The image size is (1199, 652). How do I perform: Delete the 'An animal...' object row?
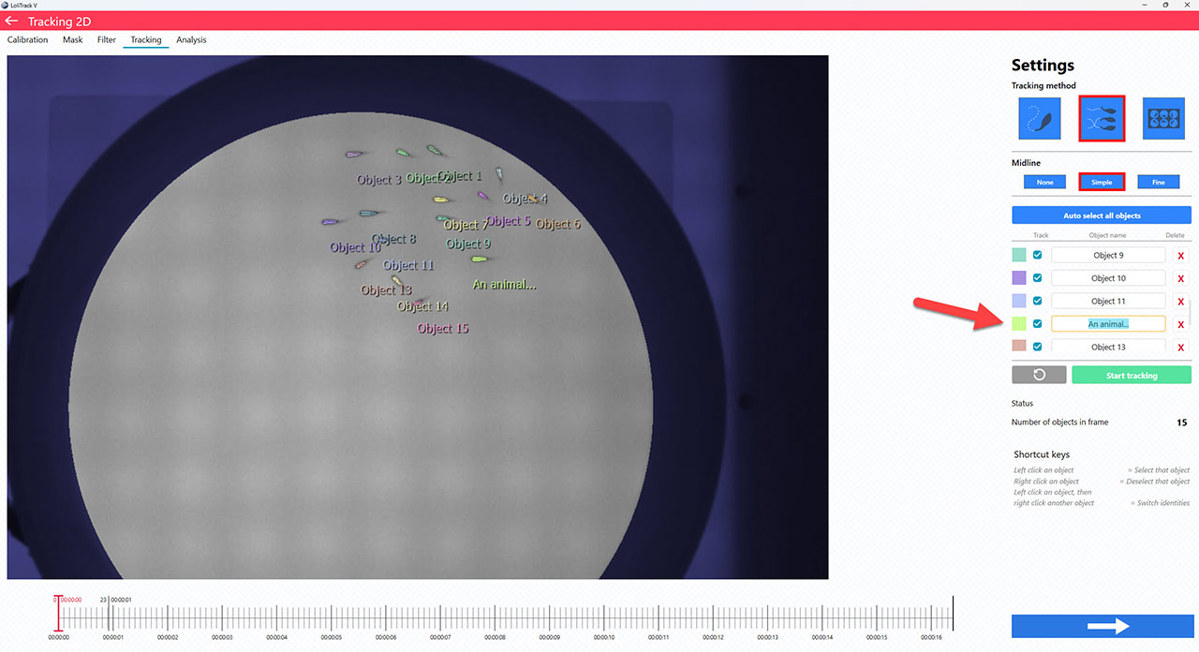[x=1181, y=324]
